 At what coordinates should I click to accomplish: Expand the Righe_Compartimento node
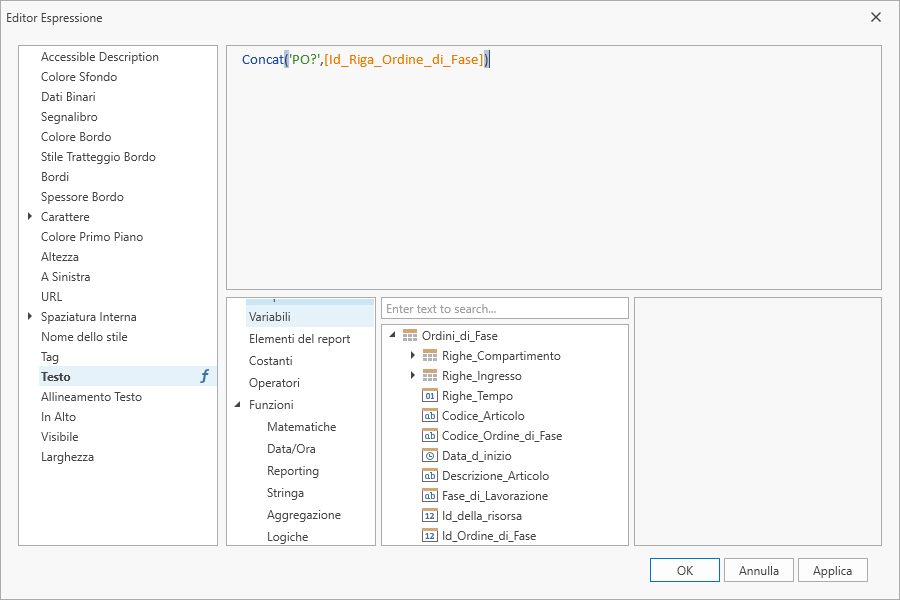412,355
